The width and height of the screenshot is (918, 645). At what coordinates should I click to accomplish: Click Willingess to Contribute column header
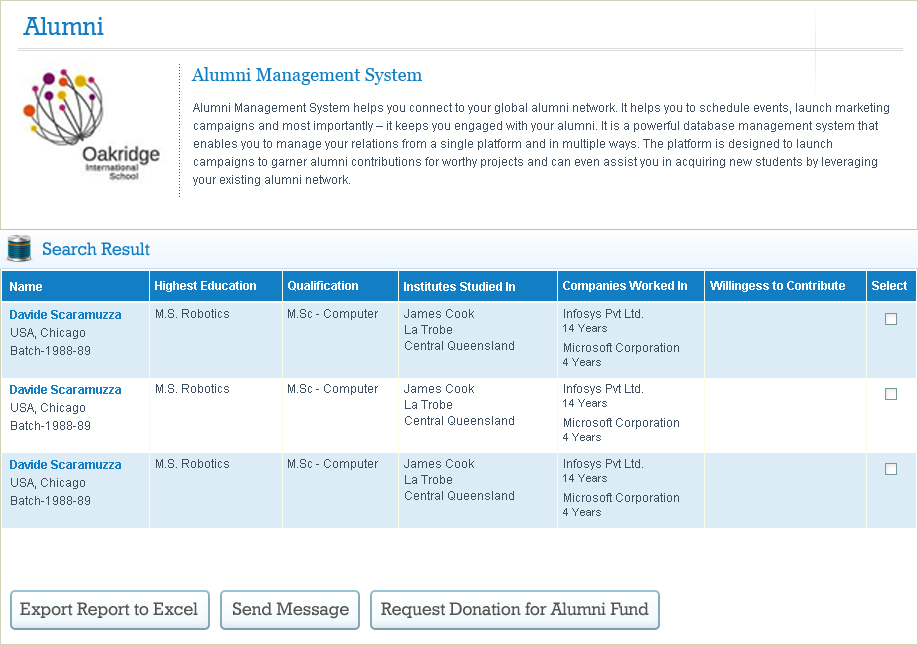tap(777, 286)
